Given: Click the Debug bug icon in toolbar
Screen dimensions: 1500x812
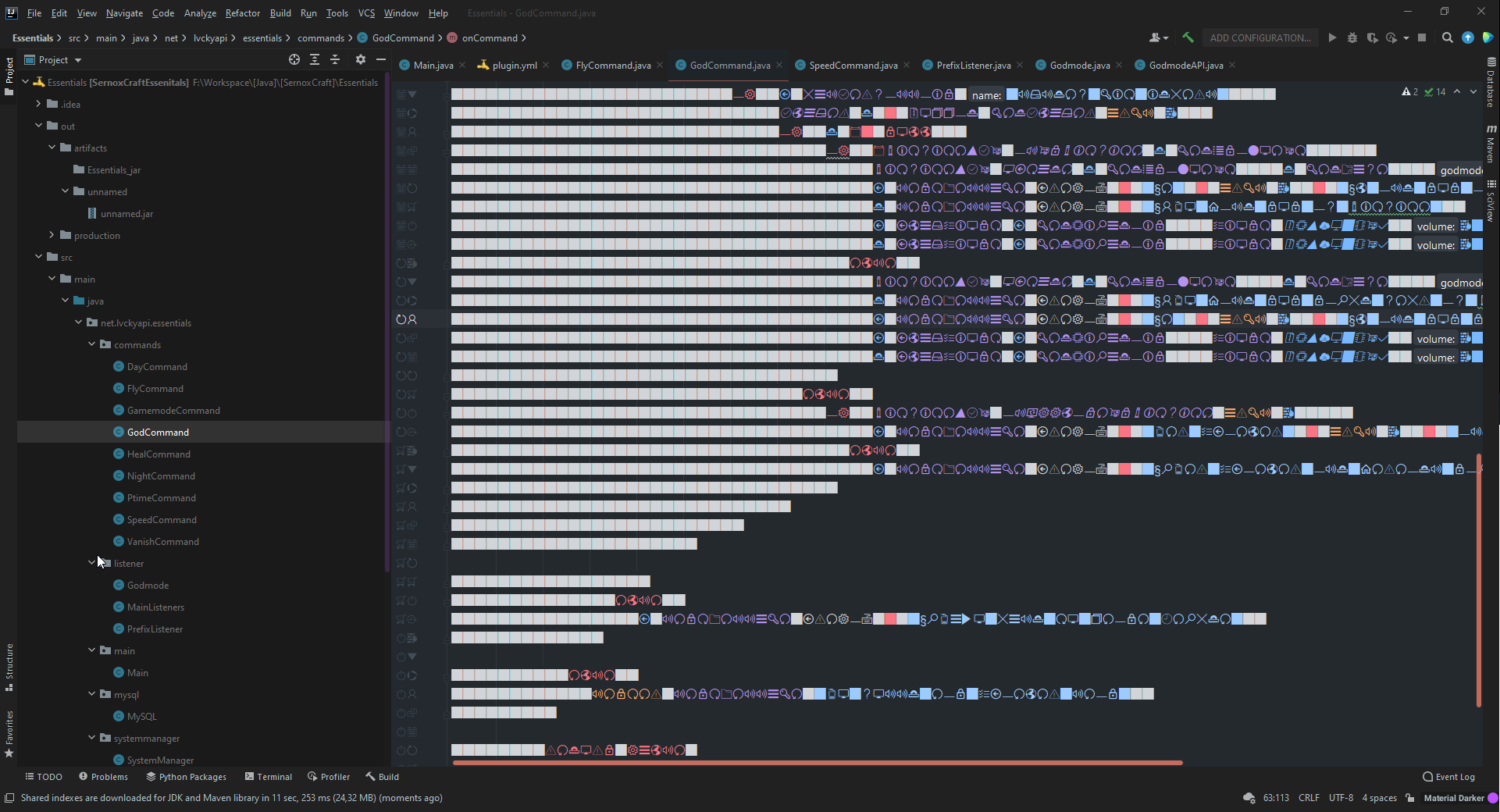Looking at the screenshot, I should pyautogui.click(x=1352, y=37).
